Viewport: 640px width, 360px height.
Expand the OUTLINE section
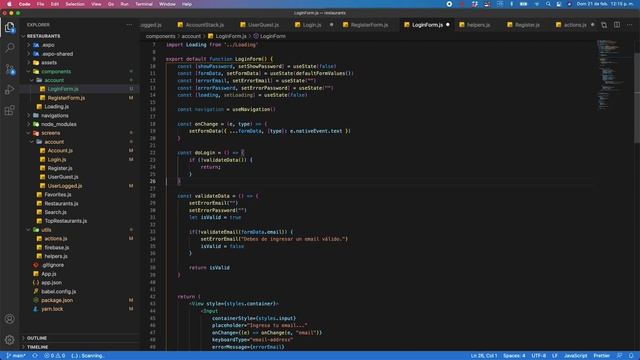tap(37, 338)
